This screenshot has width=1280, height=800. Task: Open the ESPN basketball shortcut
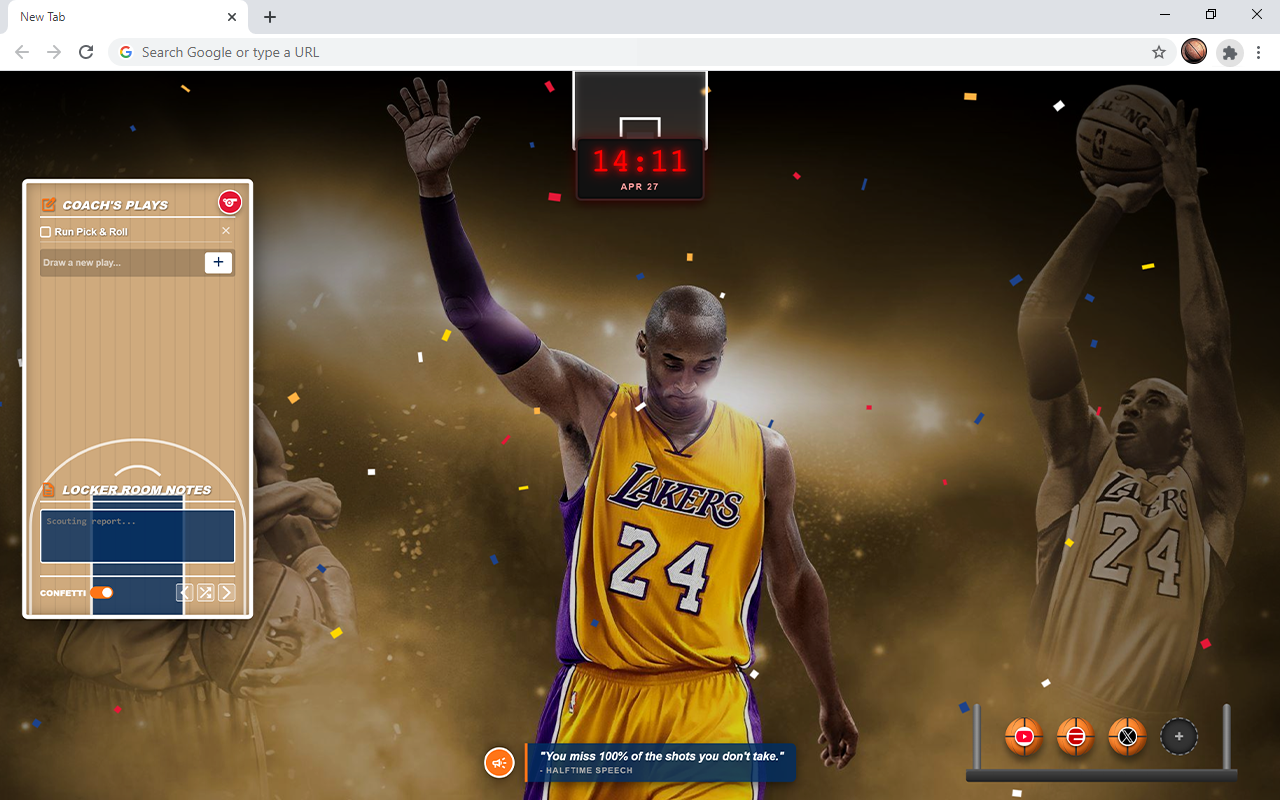click(1075, 737)
